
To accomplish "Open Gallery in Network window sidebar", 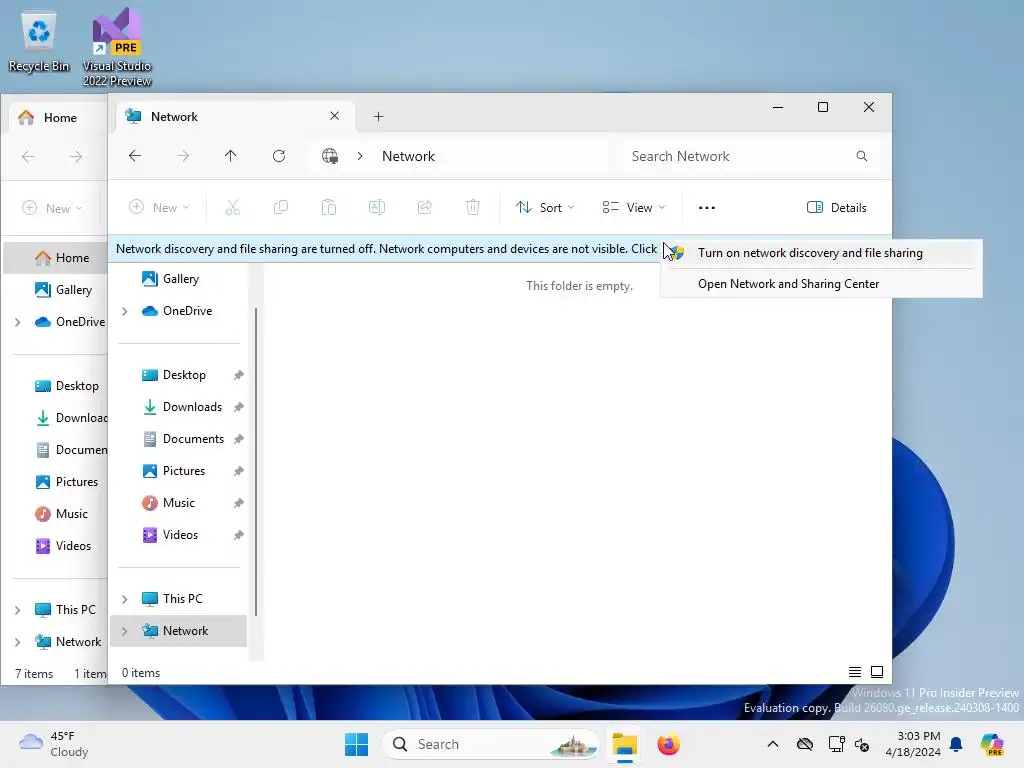I will tap(179, 279).
